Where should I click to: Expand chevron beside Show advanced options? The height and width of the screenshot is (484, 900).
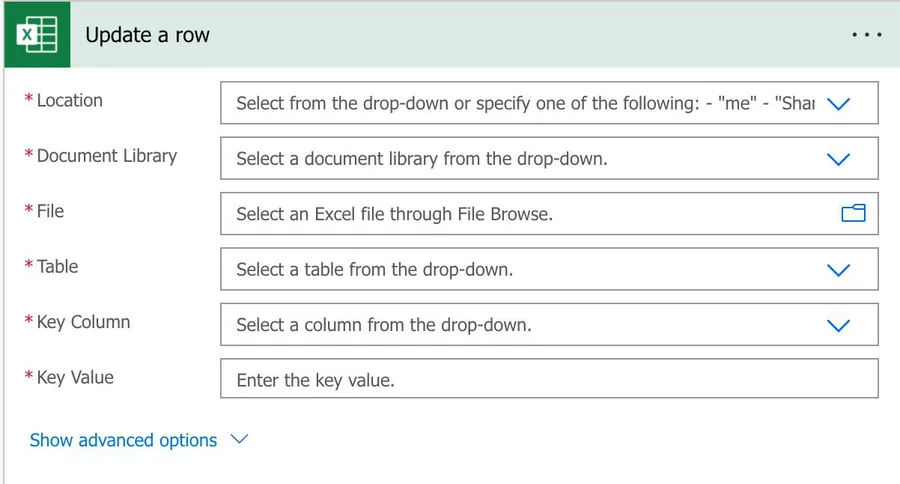coord(239,439)
